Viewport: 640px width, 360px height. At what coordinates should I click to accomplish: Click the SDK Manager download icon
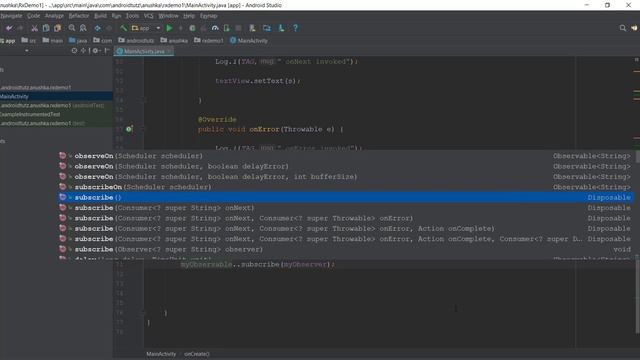(281, 28)
